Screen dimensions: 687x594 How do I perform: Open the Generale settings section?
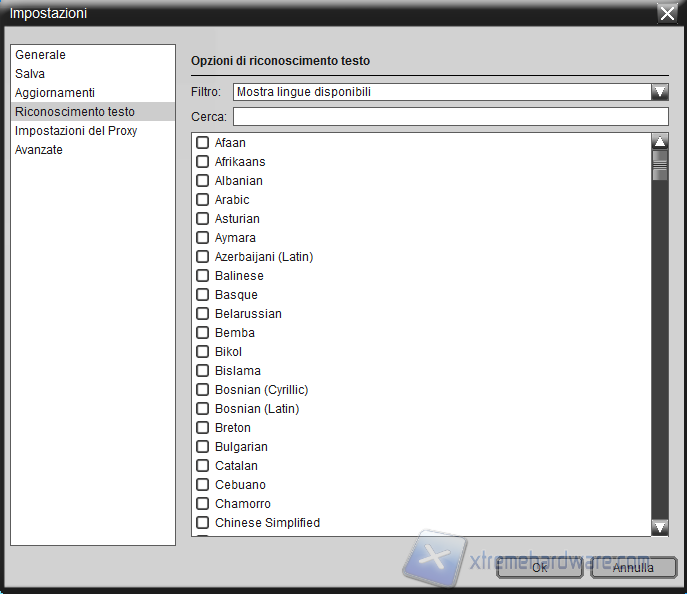[41, 55]
